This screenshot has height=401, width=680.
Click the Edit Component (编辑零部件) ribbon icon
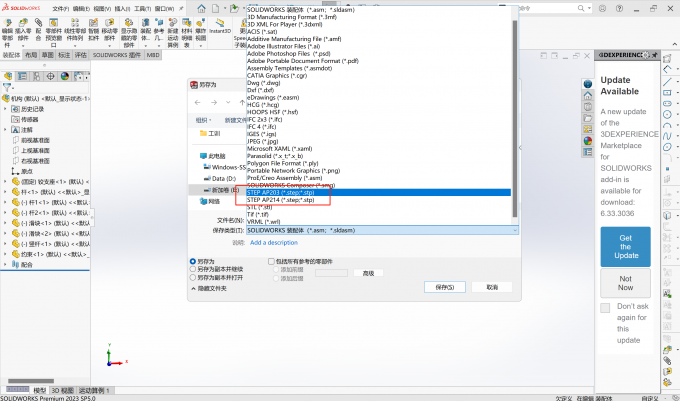[x=7, y=23]
